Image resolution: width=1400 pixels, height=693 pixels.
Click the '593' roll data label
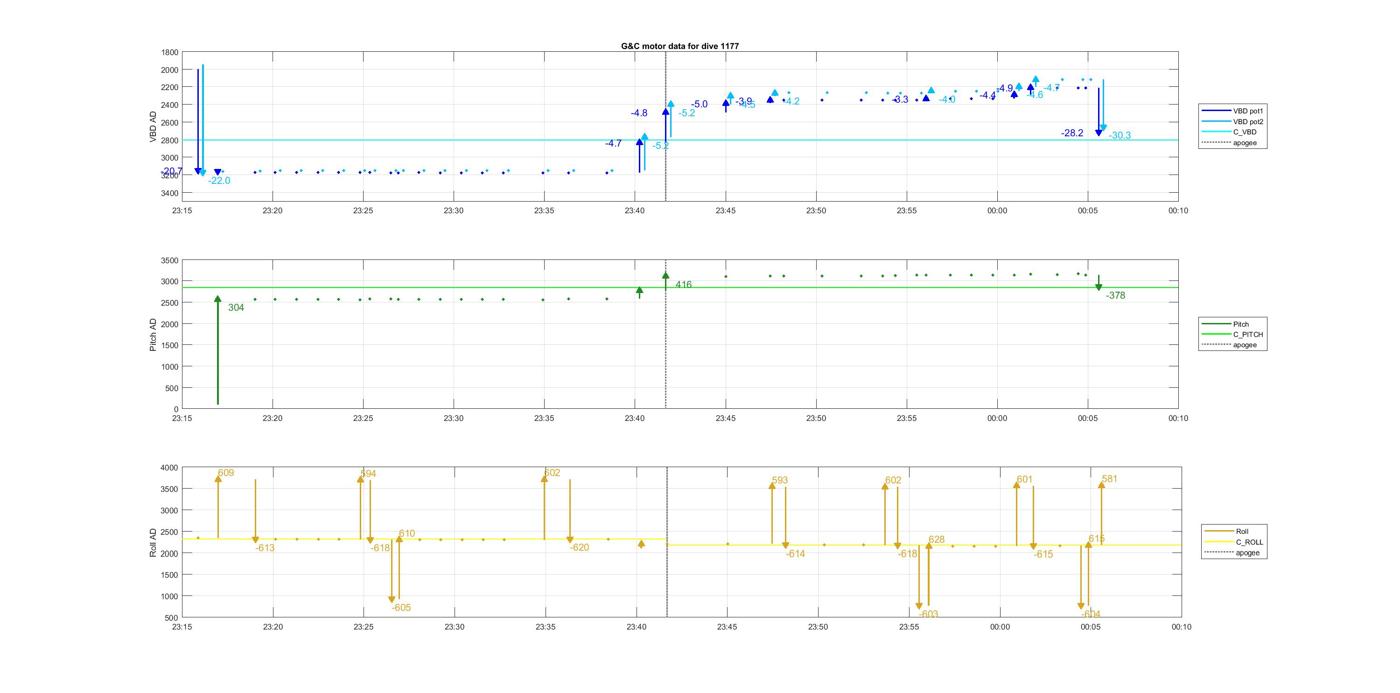(x=780, y=481)
